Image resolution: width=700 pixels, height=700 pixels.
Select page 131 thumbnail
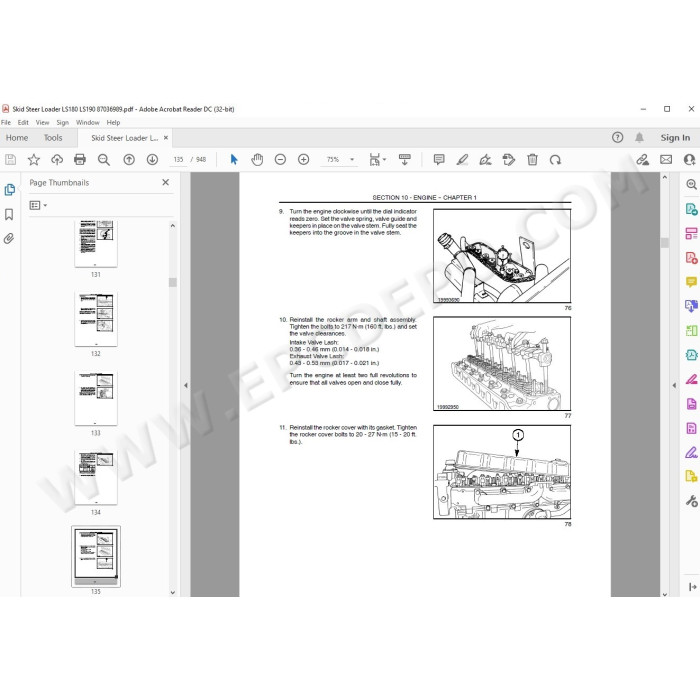pyautogui.click(x=96, y=243)
